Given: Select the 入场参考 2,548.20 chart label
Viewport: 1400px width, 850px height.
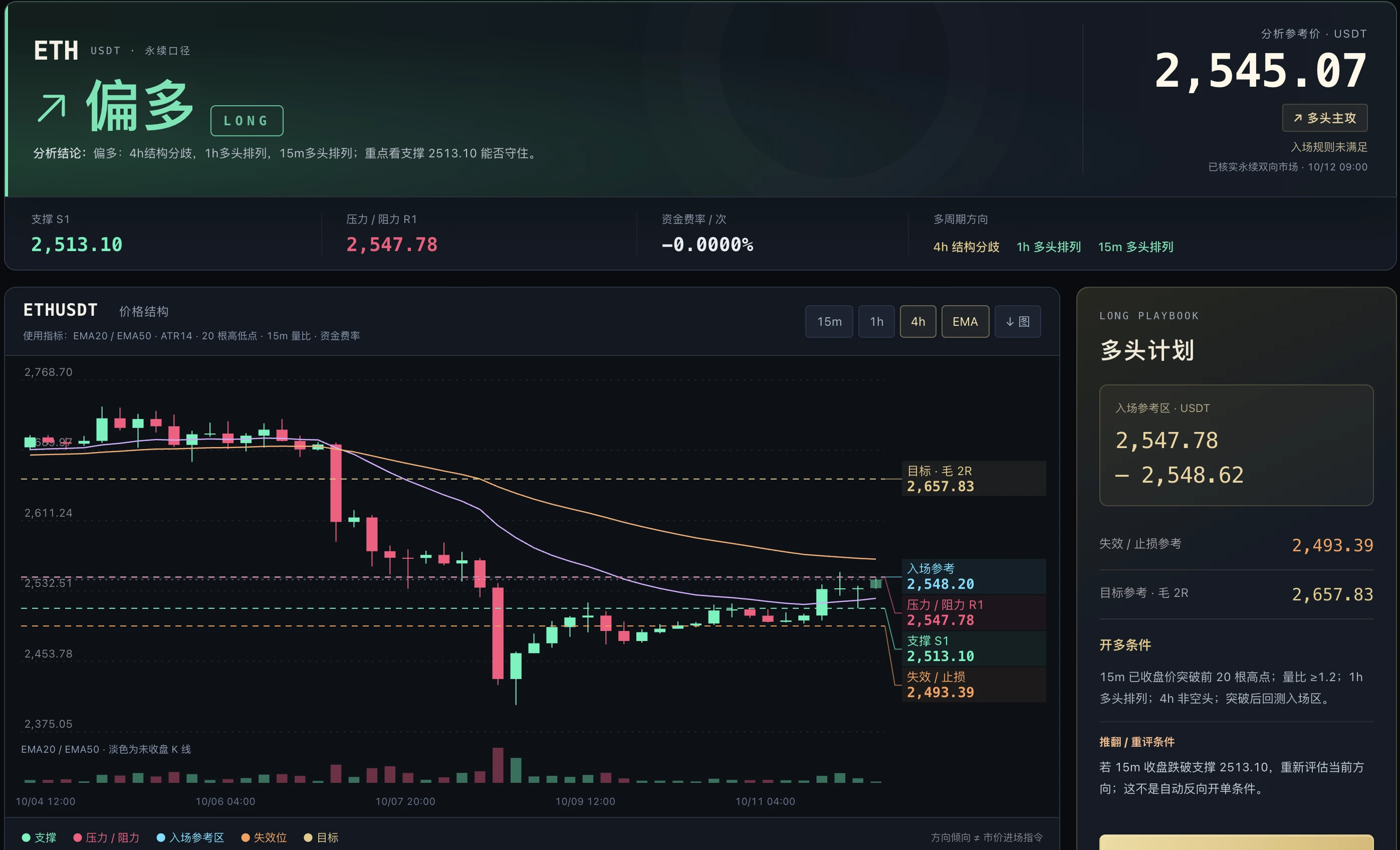Looking at the screenshot, I should [x=973, y=576].
